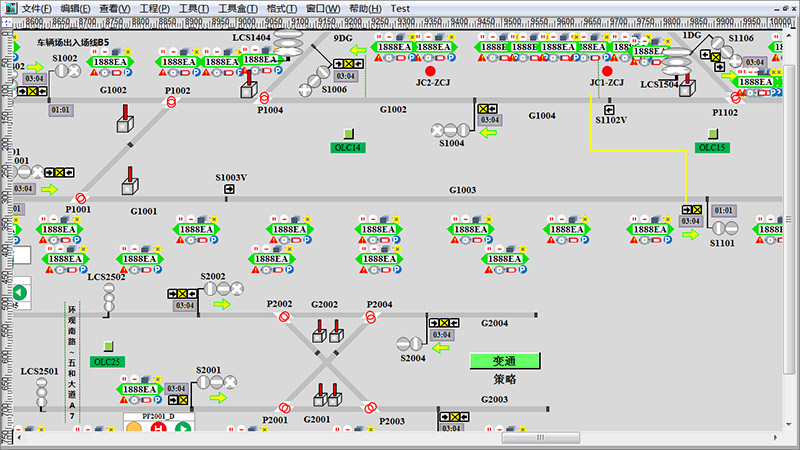The image size is (800, 450).
Task: Open the 文件(F) menu
Action: coord(36,8)
